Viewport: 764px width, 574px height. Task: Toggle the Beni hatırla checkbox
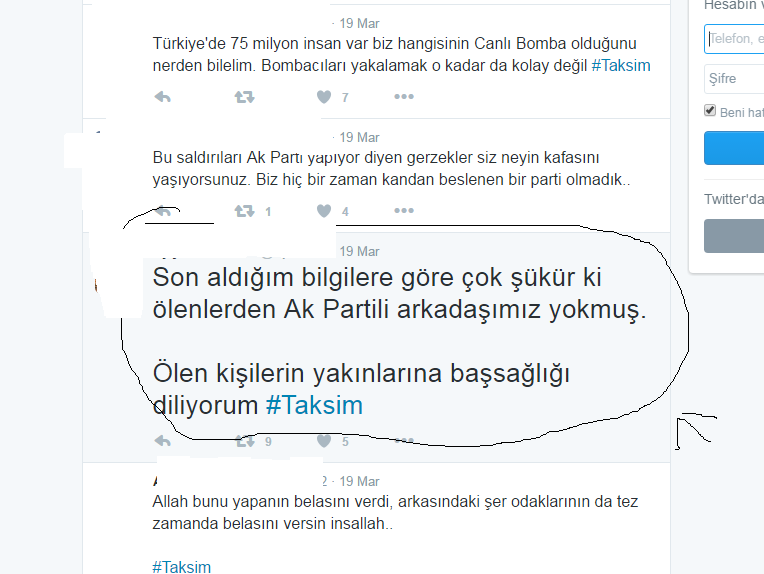(x=710, y=110)
